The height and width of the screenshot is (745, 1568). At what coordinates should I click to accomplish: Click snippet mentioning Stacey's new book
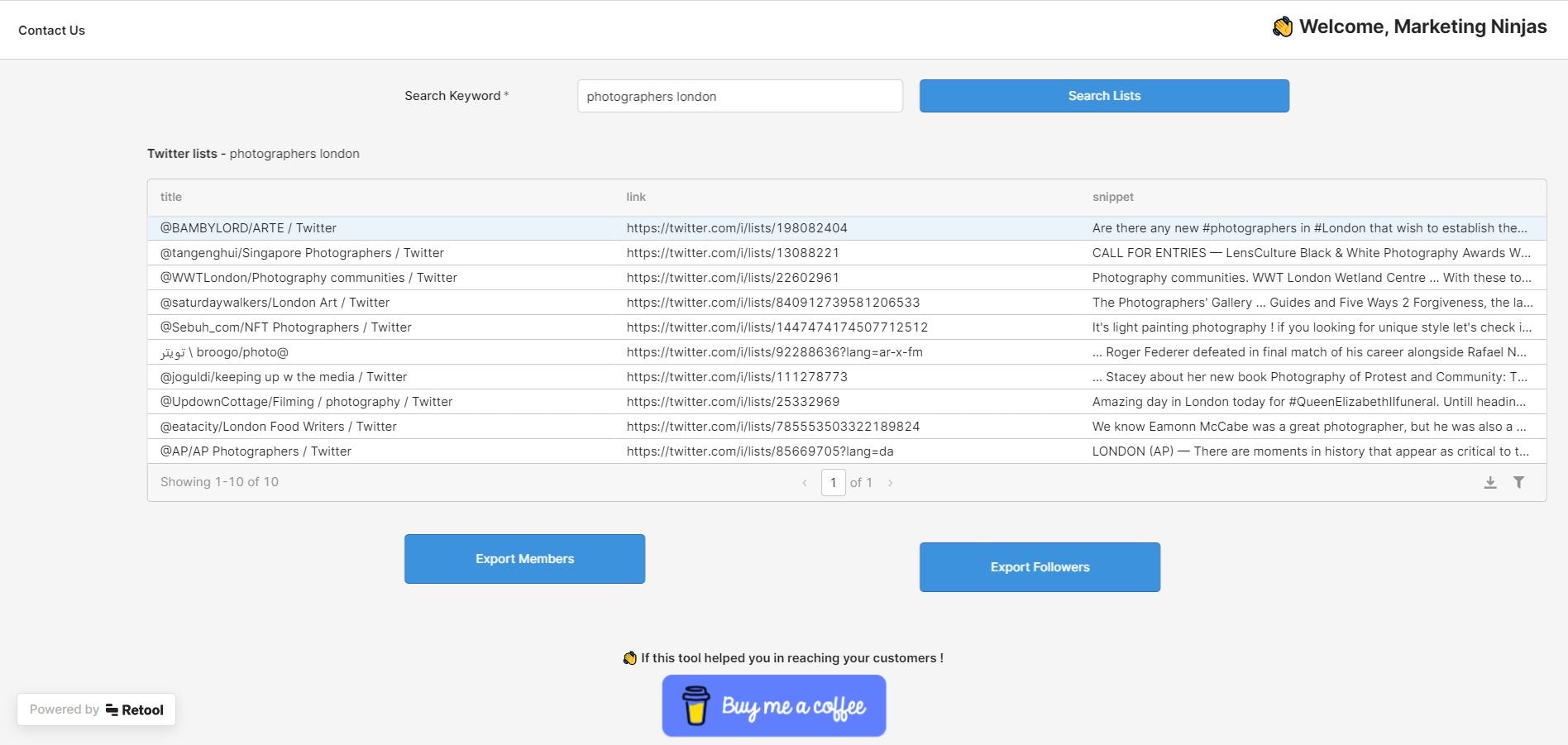pyautogui.click(x=1310, y=377)
